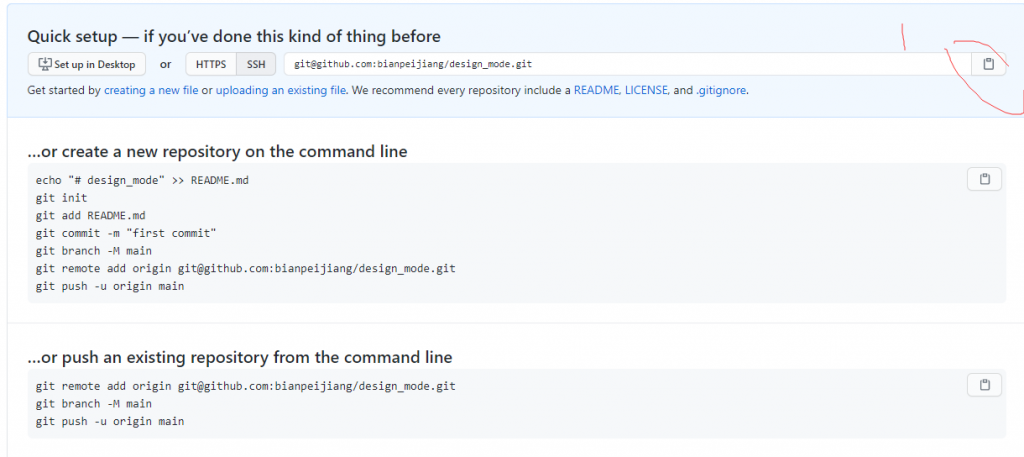This screenshot has height=457, width=1024.
Task: Focus the git@github.com repository URL field
Action: (x=628, y=64)
